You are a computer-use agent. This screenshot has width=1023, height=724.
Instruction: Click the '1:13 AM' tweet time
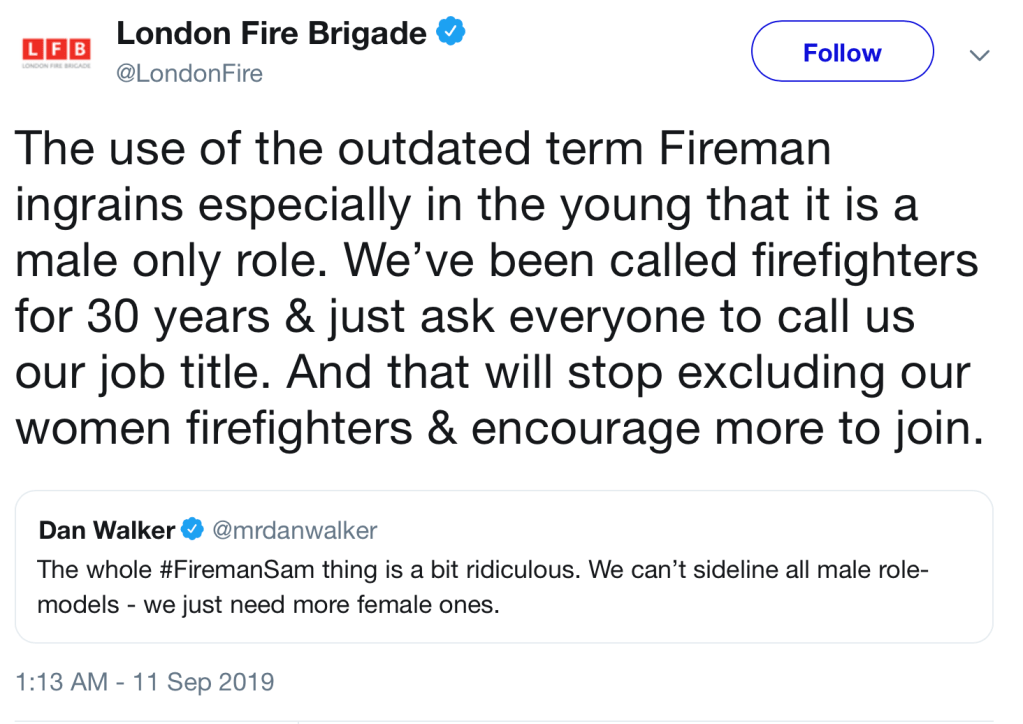tap(61, 682)
